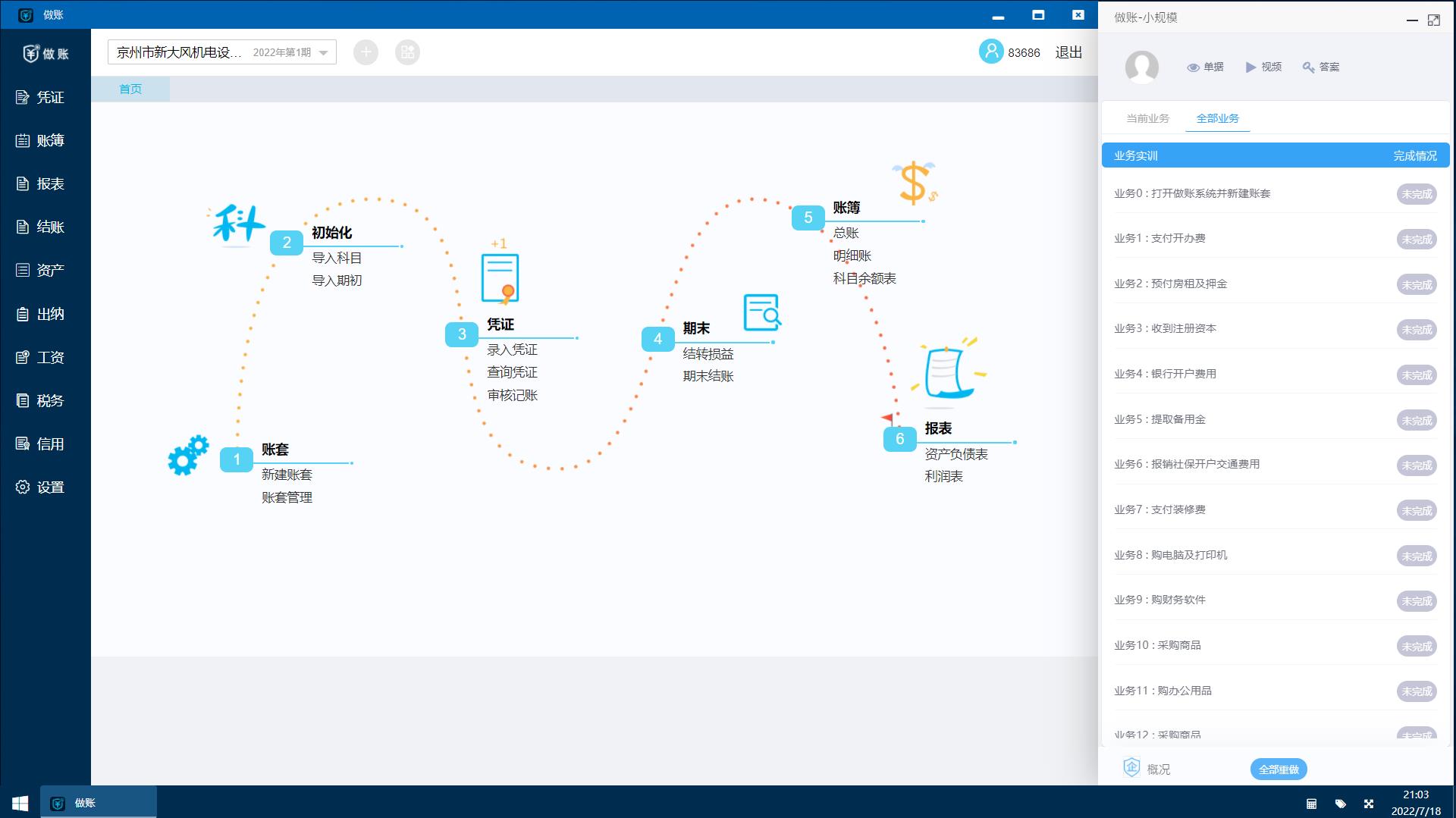
Task: Open the 信用 sidebar menu
Action: tap(41, 443)
